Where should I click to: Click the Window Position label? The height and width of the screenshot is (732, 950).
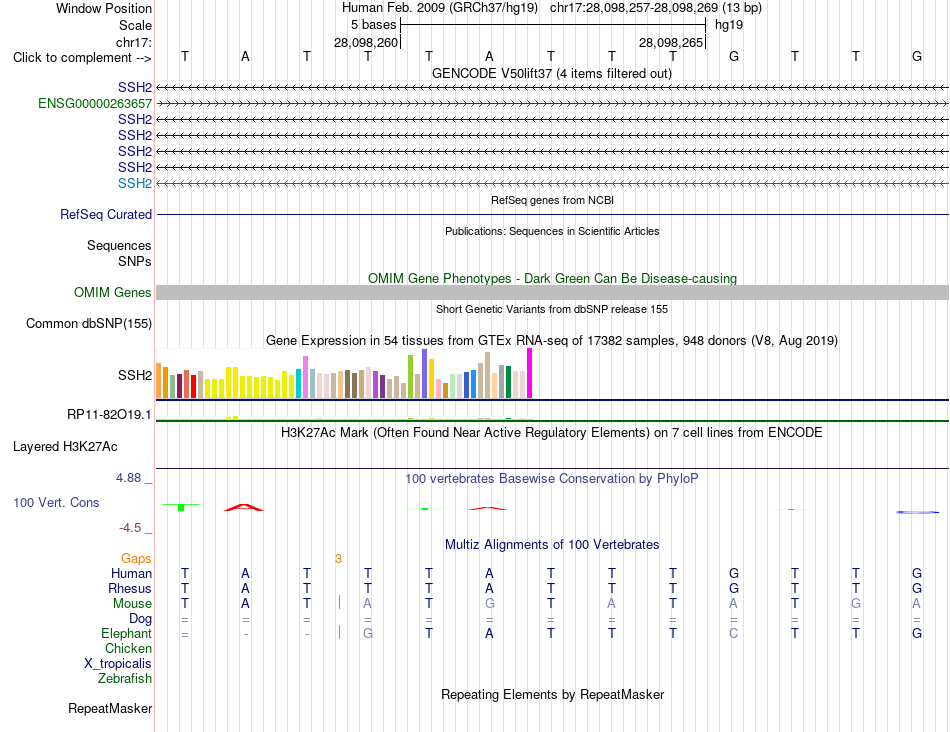click(104, 8)
